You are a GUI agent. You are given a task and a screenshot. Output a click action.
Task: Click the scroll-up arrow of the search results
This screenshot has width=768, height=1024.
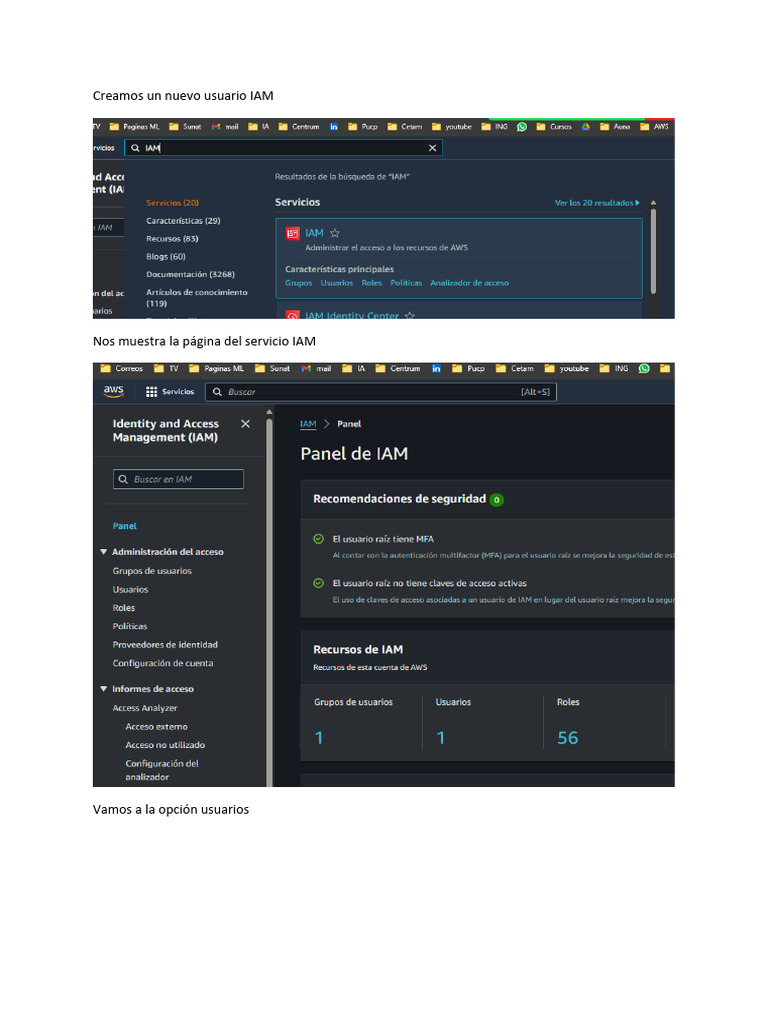point(653,203)
